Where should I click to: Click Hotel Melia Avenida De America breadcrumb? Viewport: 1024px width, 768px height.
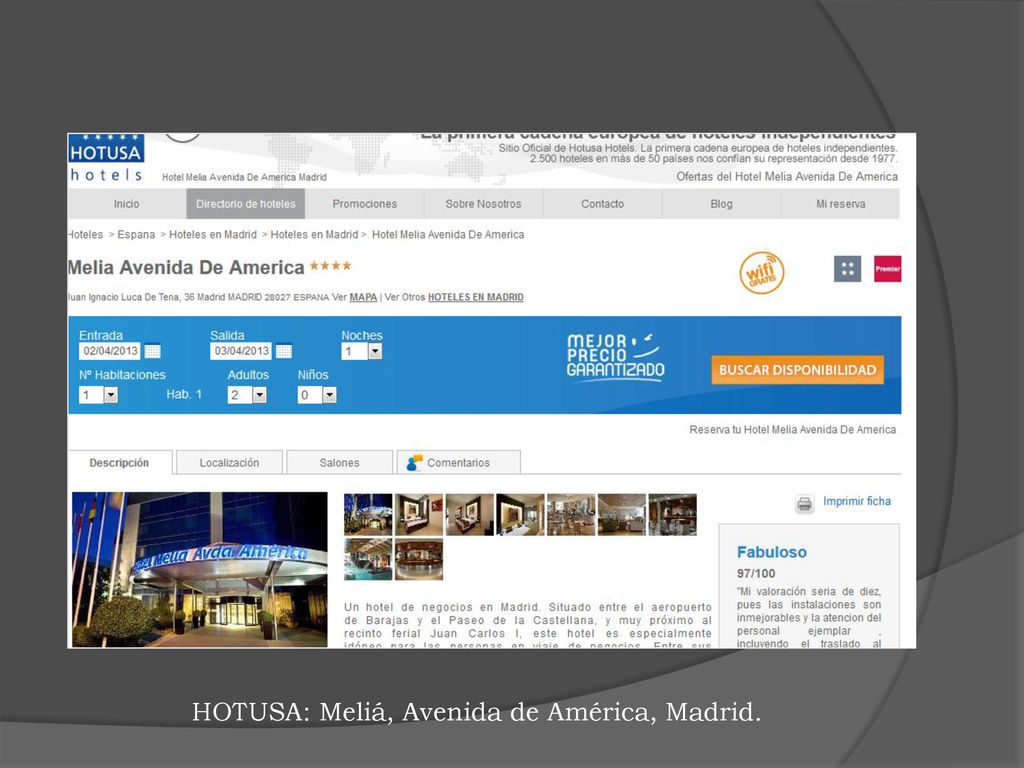point(448,234)
